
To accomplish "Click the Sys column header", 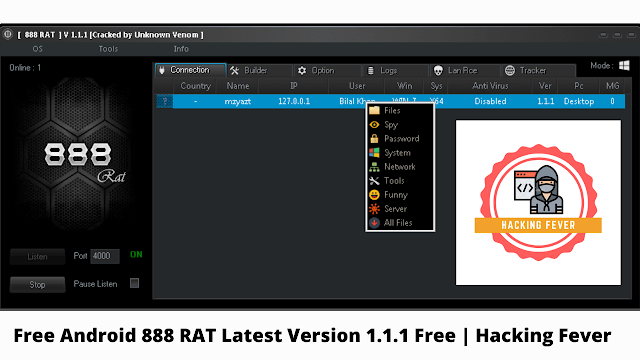I will pos(436,86).
